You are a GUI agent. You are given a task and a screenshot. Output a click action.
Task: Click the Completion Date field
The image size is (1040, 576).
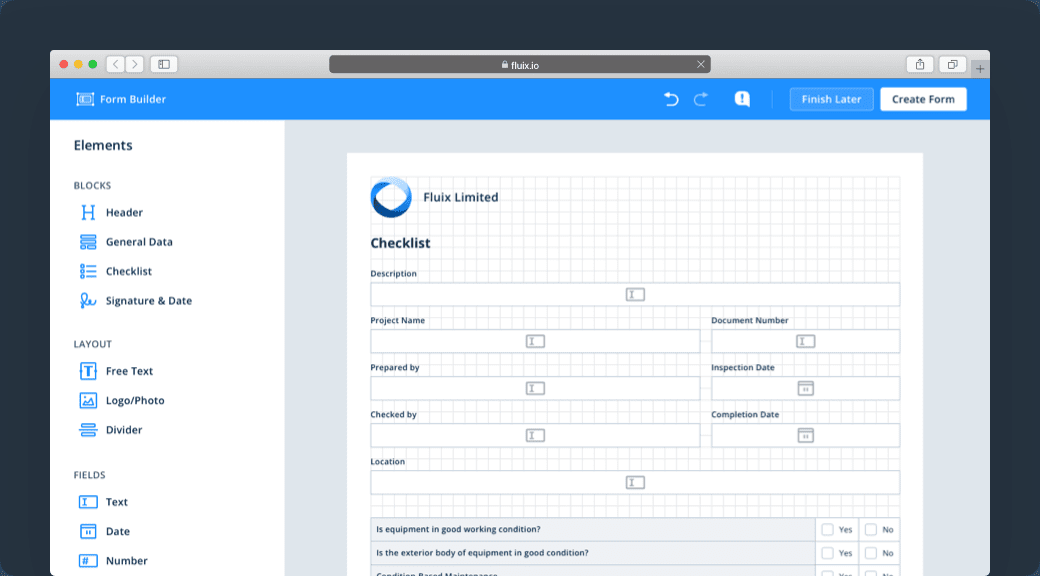tap(805, 435)
